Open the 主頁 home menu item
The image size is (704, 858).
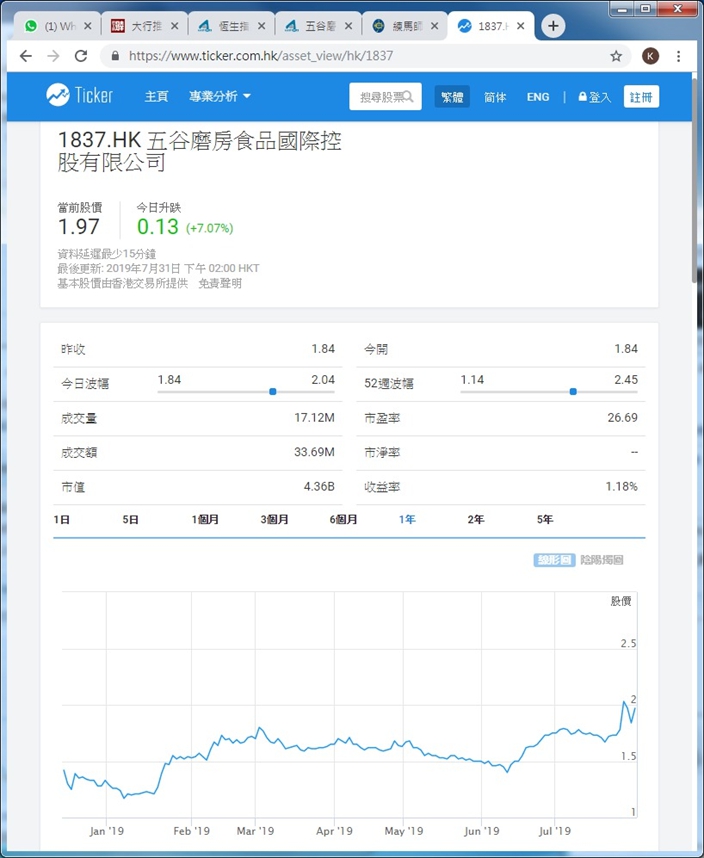click(156, 96)
